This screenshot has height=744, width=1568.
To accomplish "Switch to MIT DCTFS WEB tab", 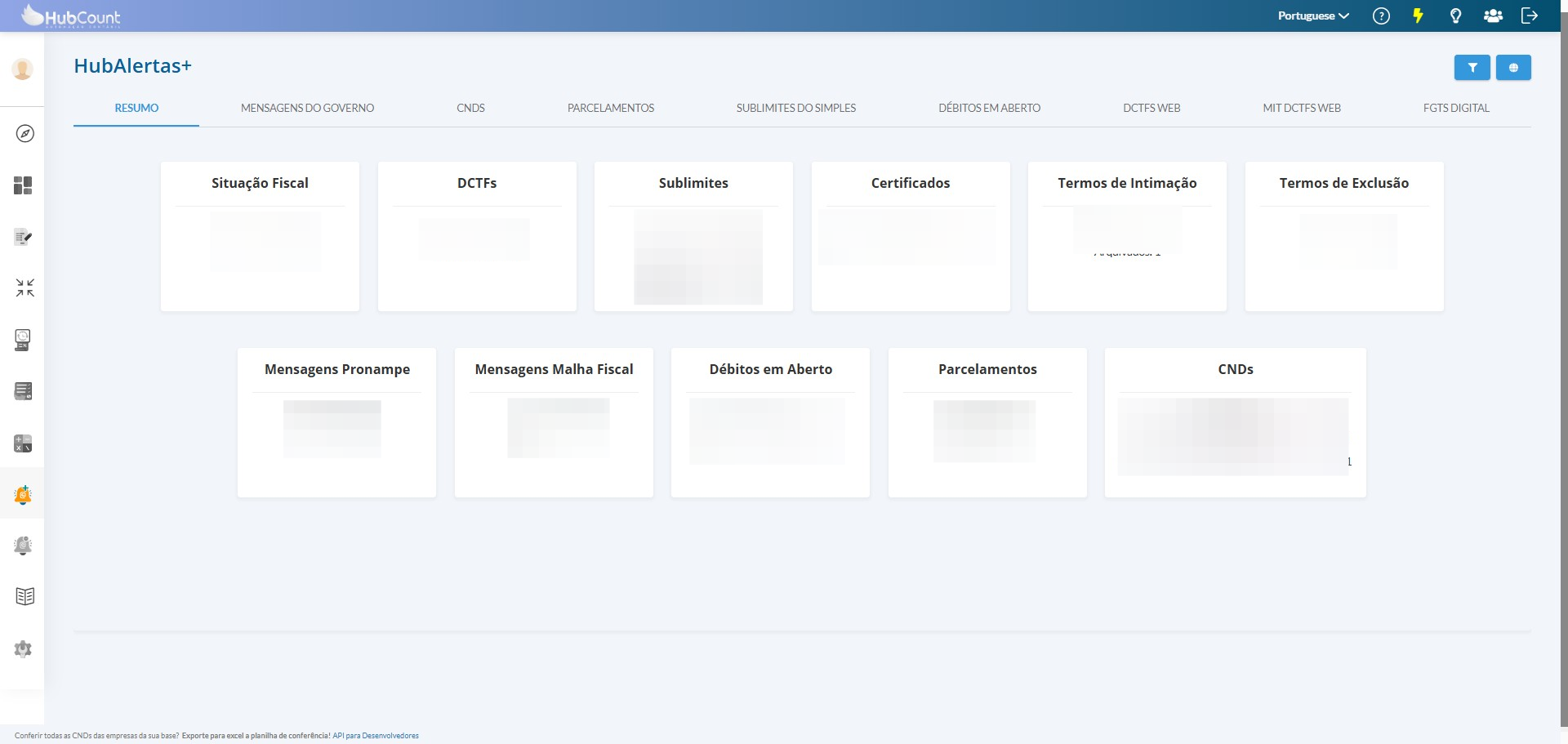I will click(x=1302, y=108).
